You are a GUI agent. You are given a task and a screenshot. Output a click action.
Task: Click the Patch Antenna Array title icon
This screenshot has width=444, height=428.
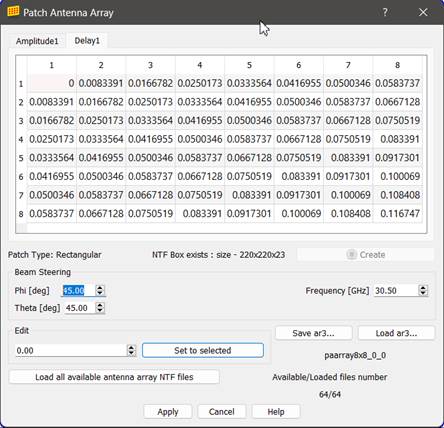(13, 12)
